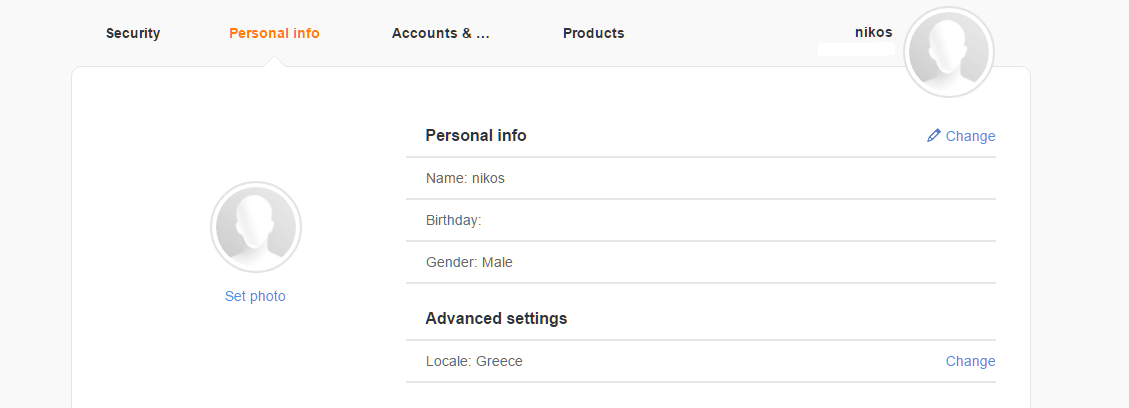The width and height of the screenshot is (1129, 408).
Task: Click Change link for Locale setting
Action: coord(970,361)
